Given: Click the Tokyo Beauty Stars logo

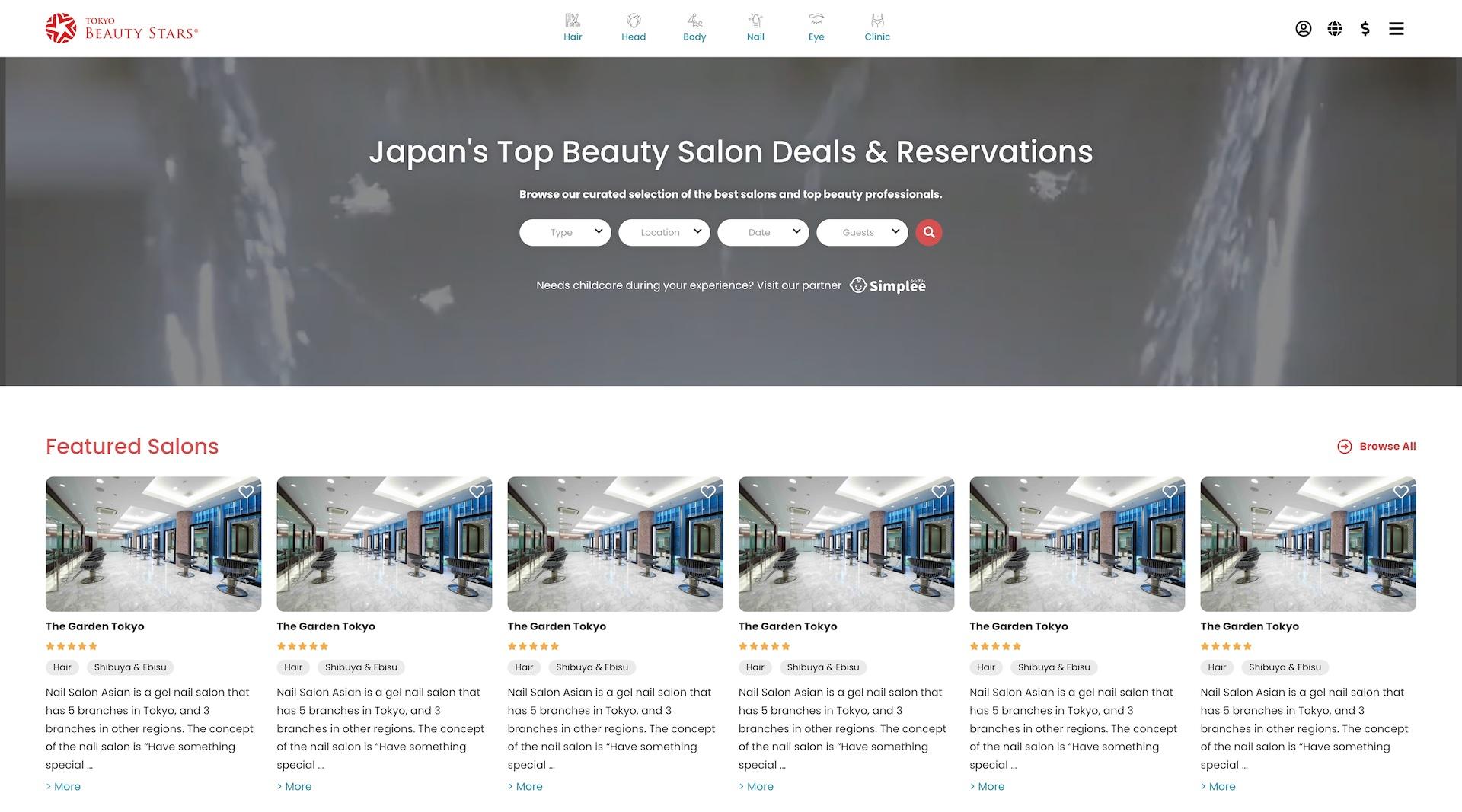Looking at the screenshot, I should [122, 28].
